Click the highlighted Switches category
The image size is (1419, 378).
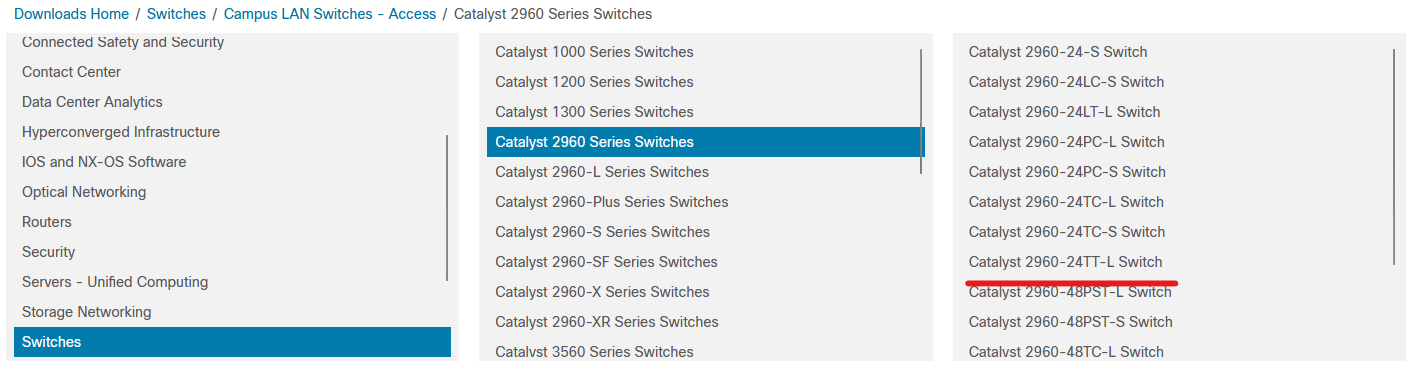[x=232, y=342]
